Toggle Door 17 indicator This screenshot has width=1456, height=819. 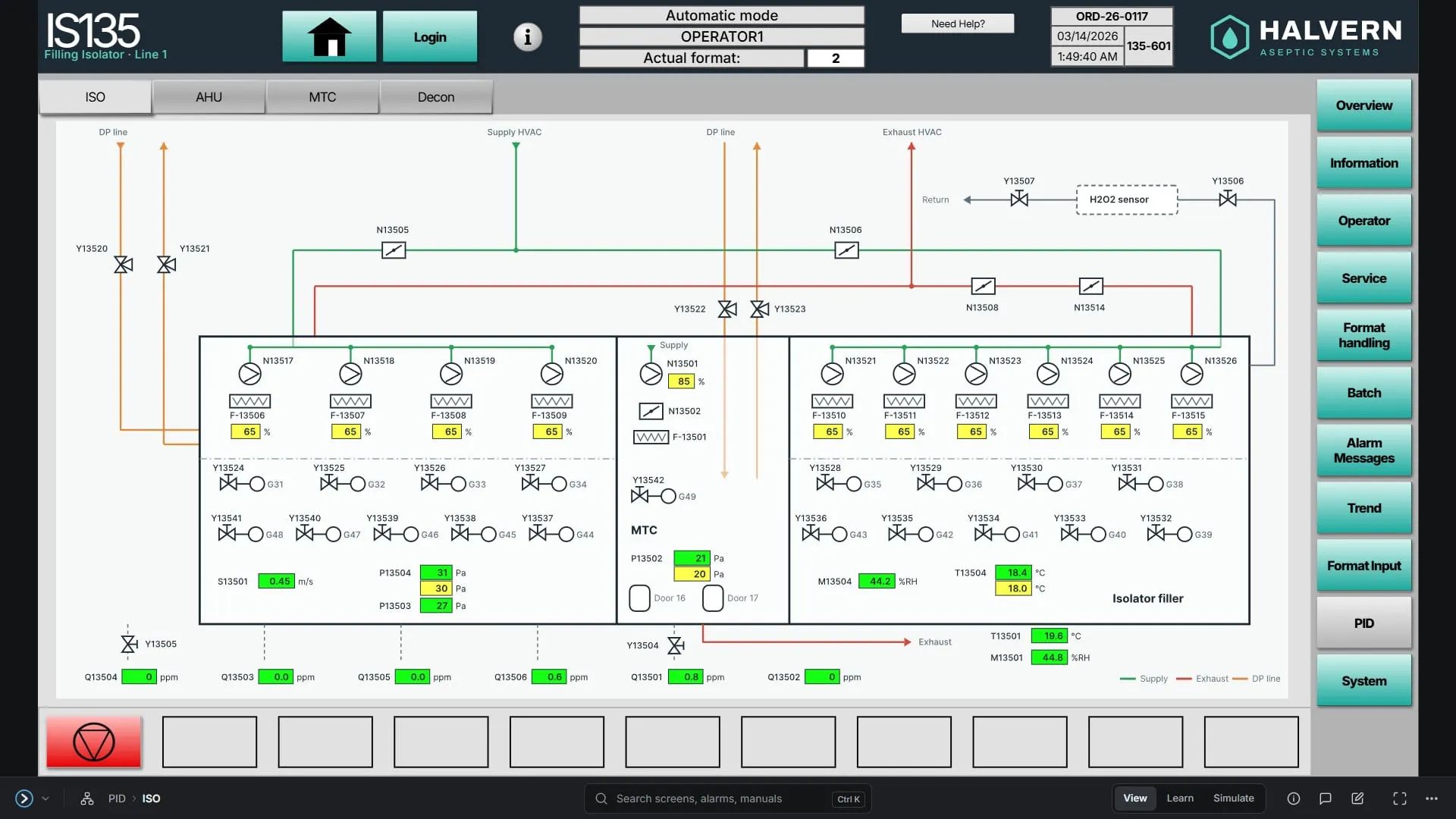click(713, 598)
